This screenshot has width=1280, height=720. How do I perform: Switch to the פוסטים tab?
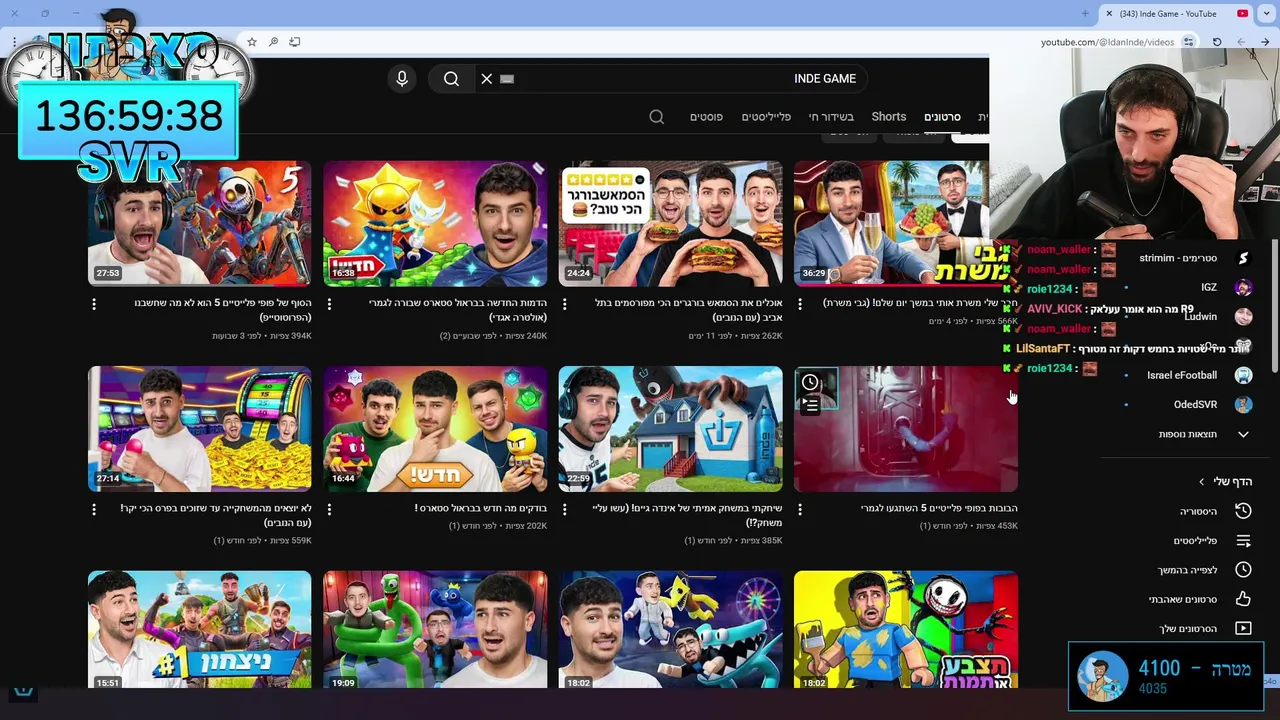pyautogui.click(x=706, y=117)
